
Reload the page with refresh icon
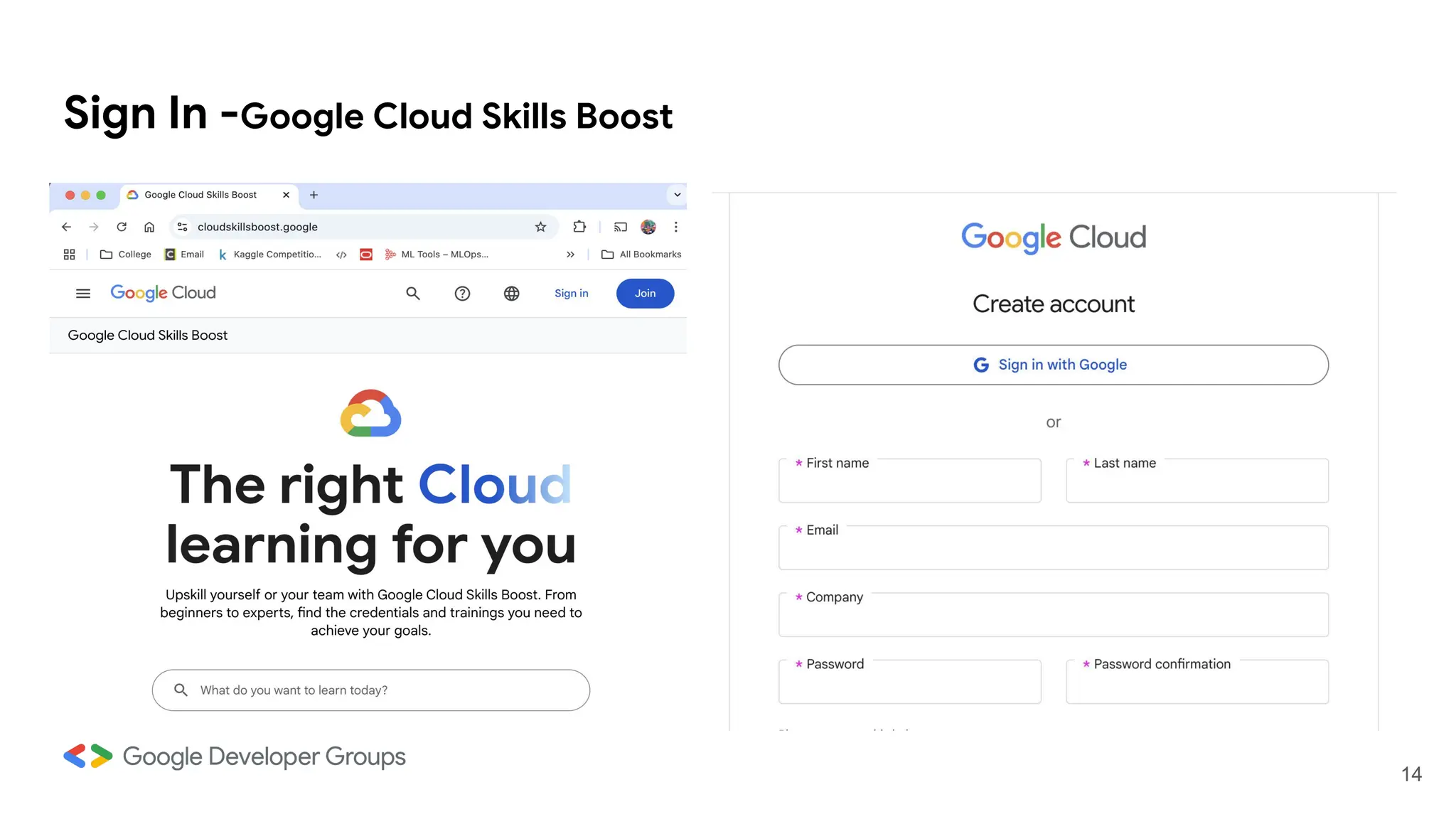(122, 227)
